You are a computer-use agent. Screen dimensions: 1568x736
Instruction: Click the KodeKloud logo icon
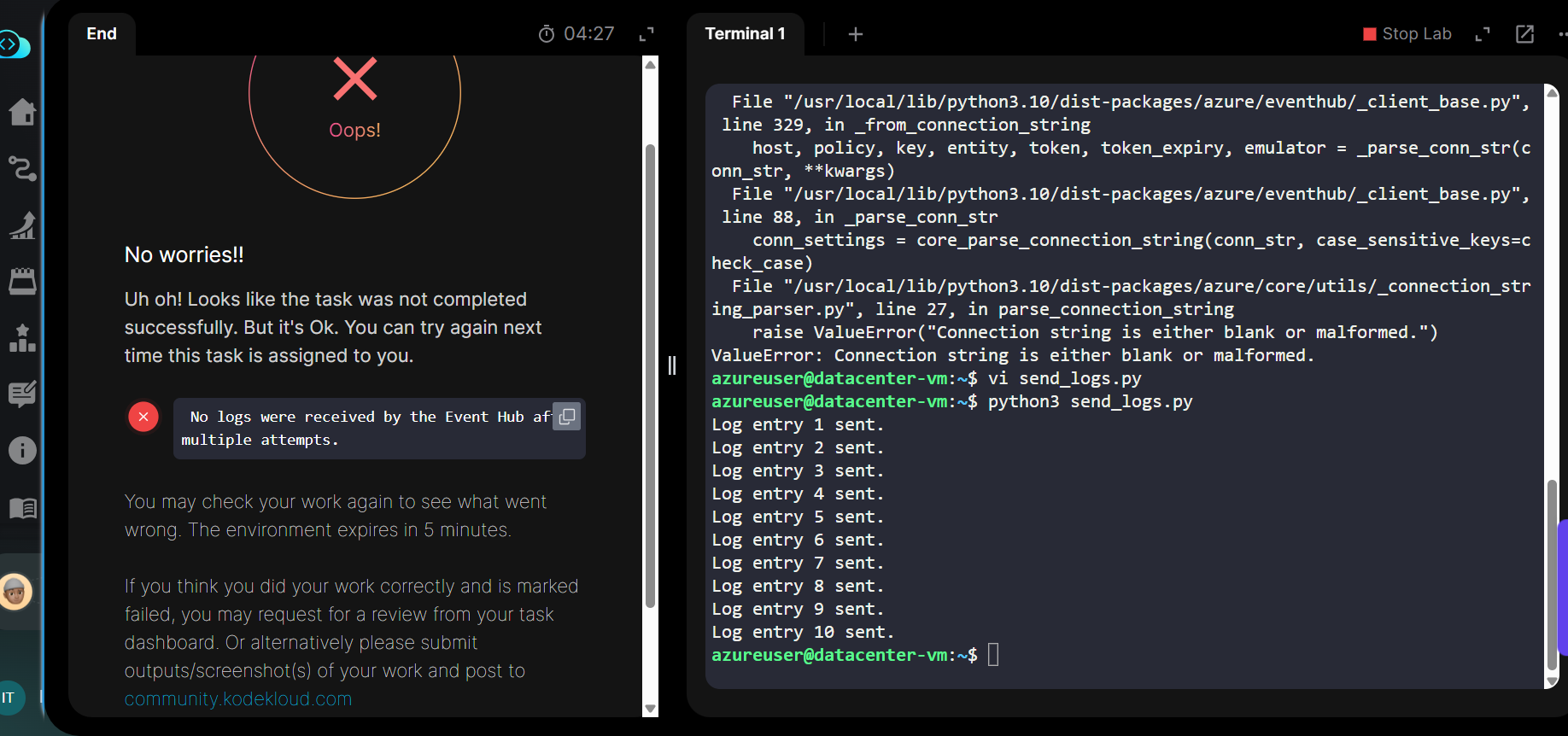coord(15,44)
